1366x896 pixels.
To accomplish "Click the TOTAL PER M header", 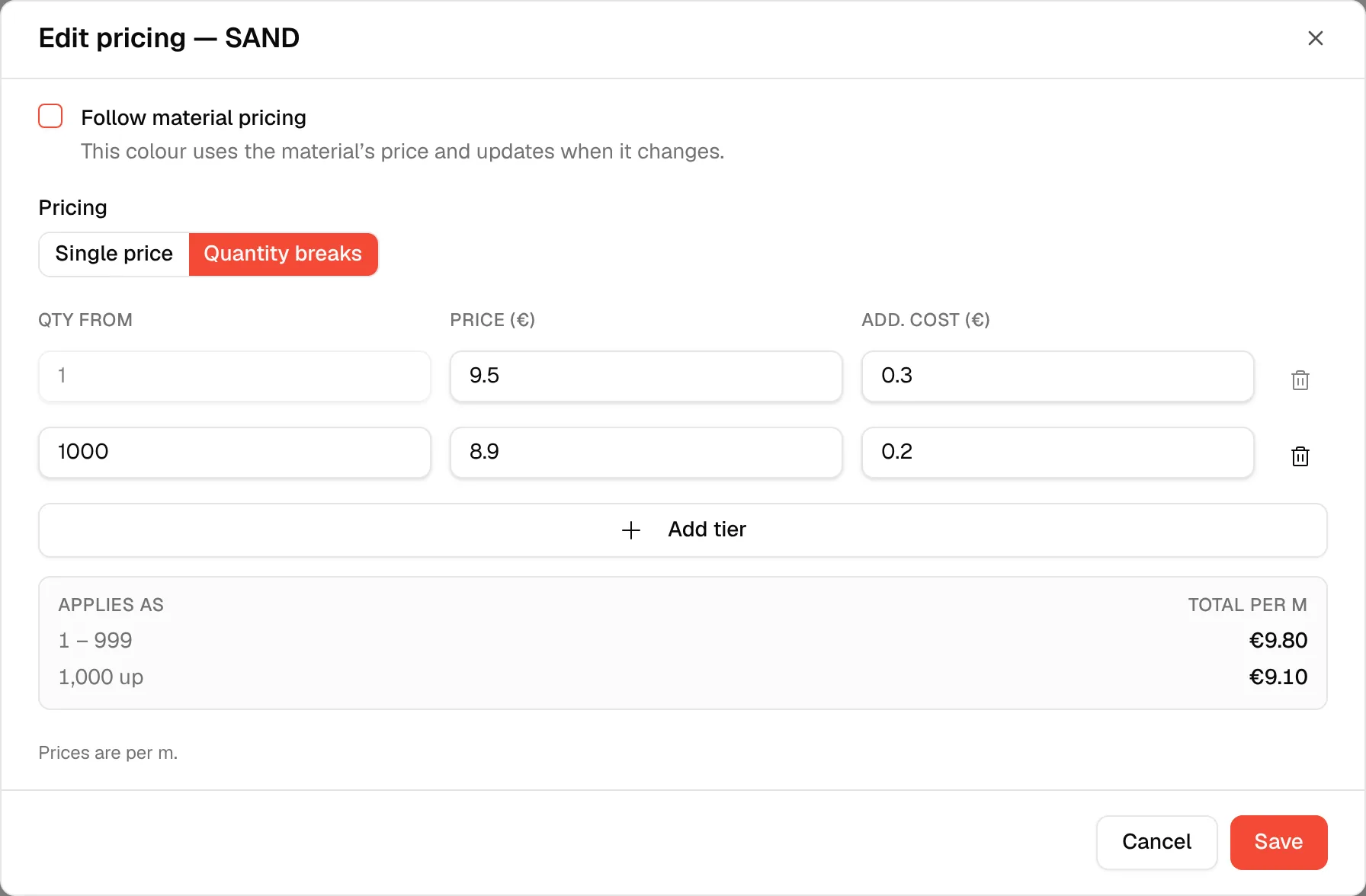I will click(x=1247, y=605).
